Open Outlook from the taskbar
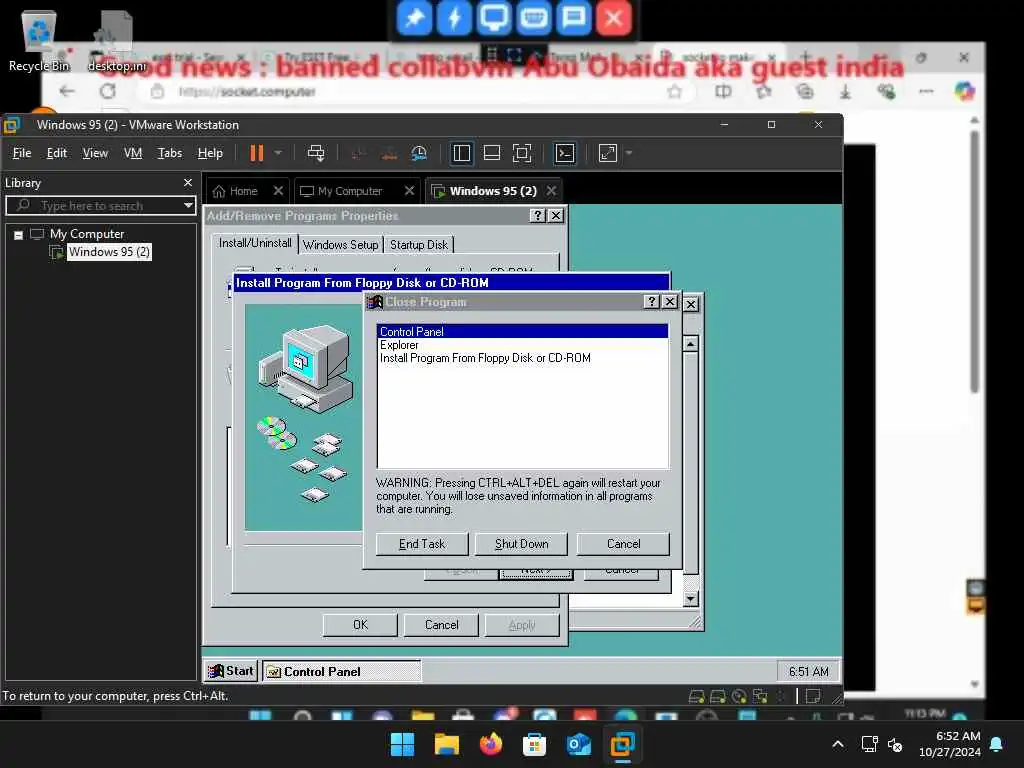Screen dimensions: 1024x768 pyautogui.click(x=578, y=744)
